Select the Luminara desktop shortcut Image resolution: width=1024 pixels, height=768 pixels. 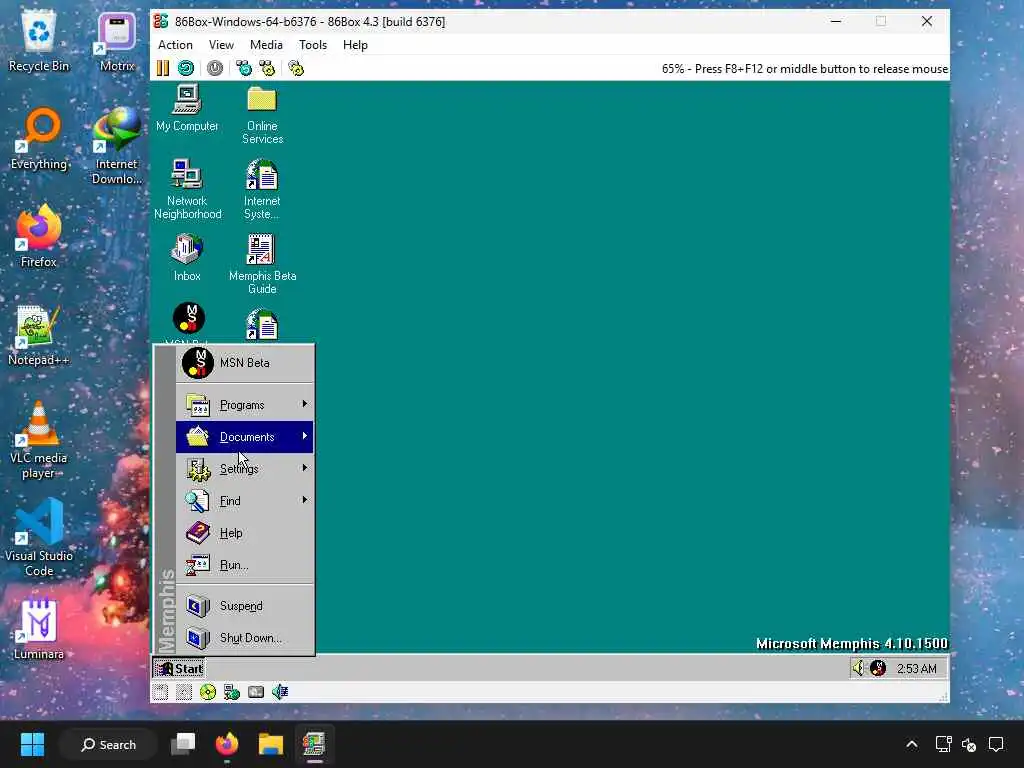coord(39,630)
